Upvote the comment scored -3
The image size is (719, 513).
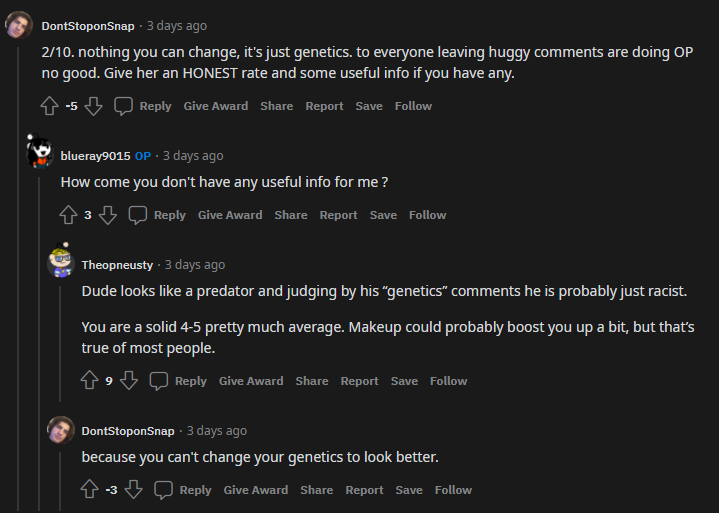[89, 490]
